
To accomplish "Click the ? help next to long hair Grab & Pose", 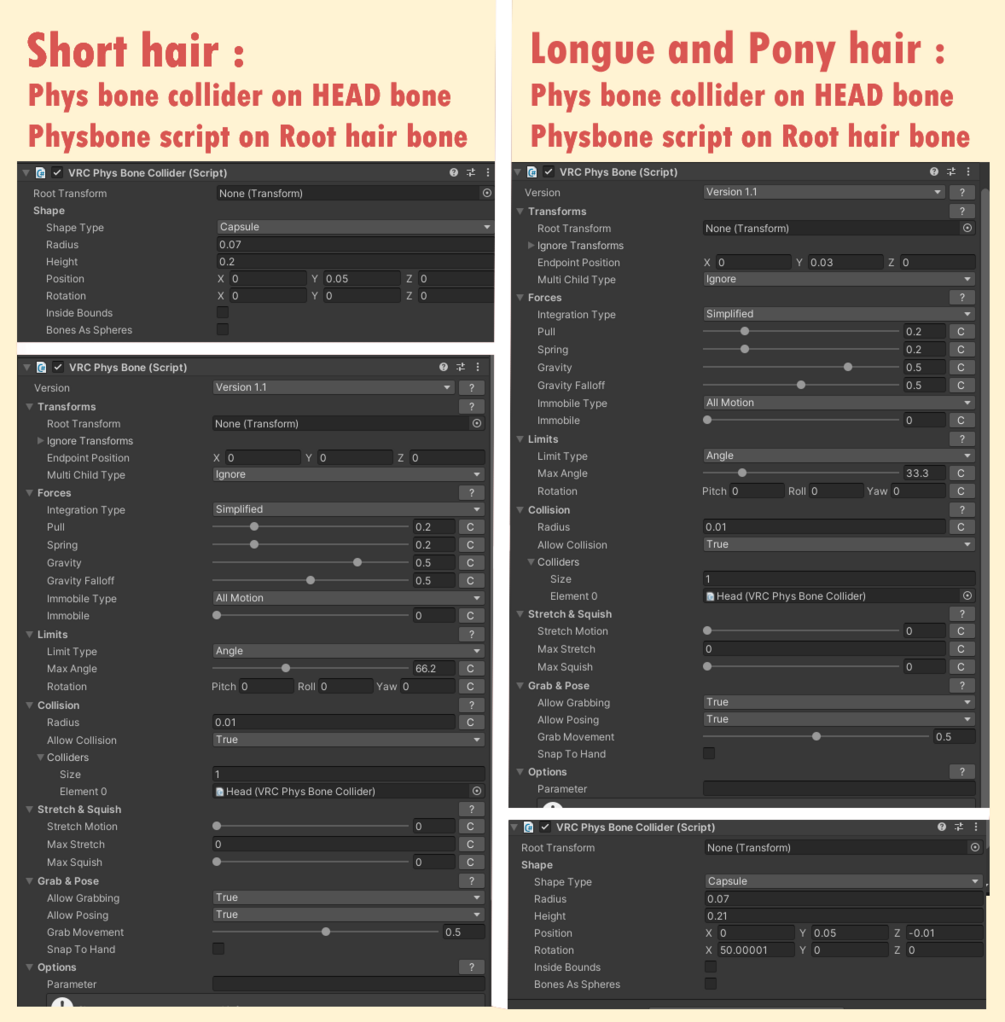I will 962,686.
